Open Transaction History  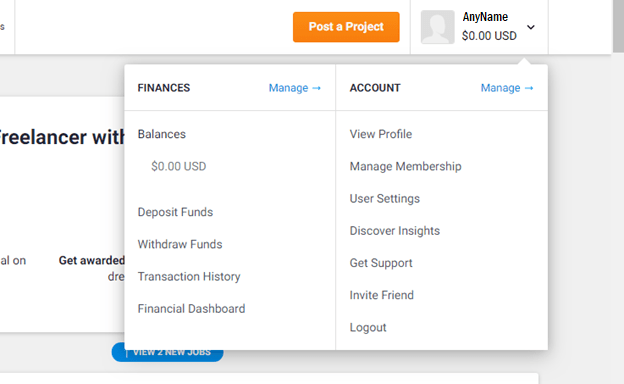click(x=189, y=277)
